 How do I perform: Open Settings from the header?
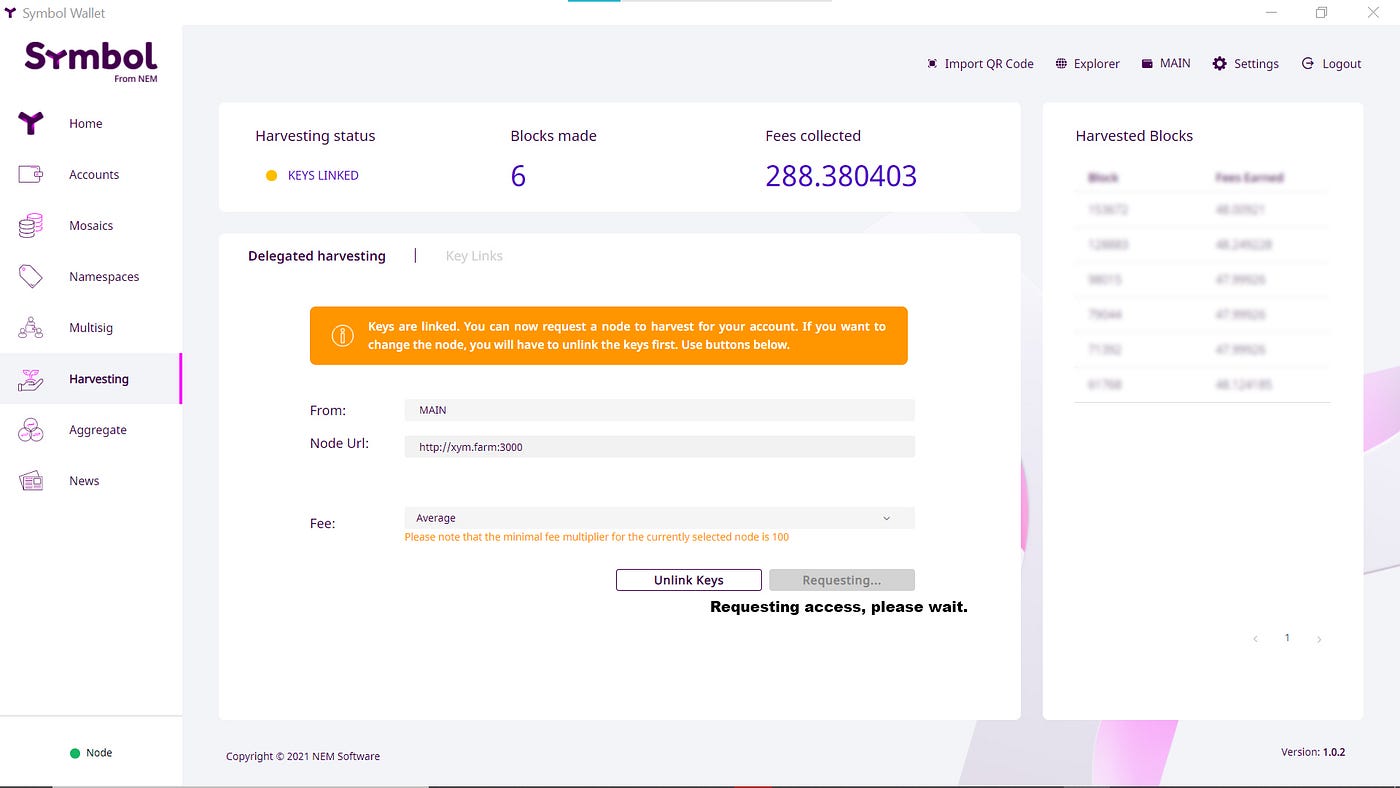1256,63
